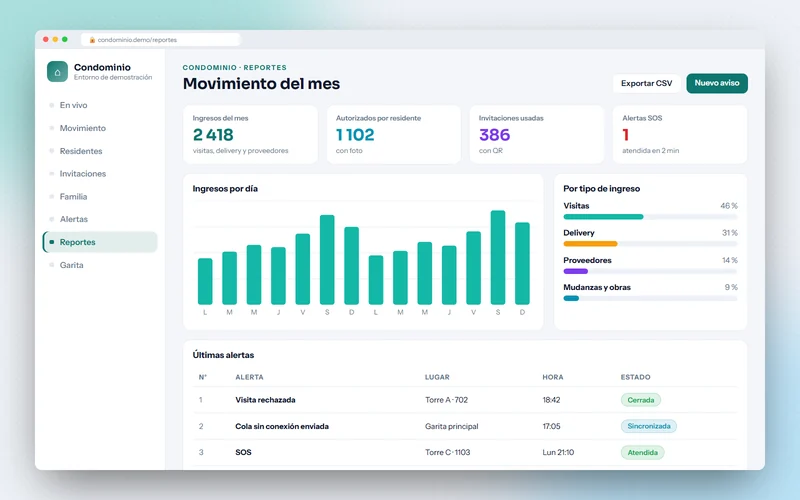Click the CONDOMINIO · REPORTES breadcrumb
800x500 pixels.
coord(235,67)
